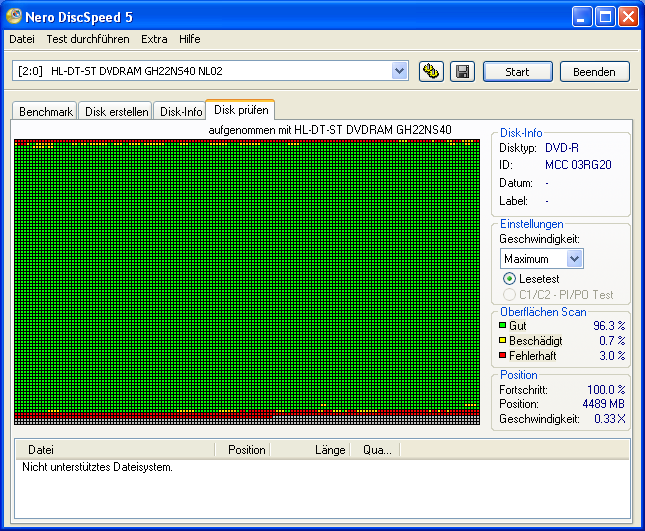Expand the Maximum speed dropdown
Screen dimensions: 645x531
[574, 259]
